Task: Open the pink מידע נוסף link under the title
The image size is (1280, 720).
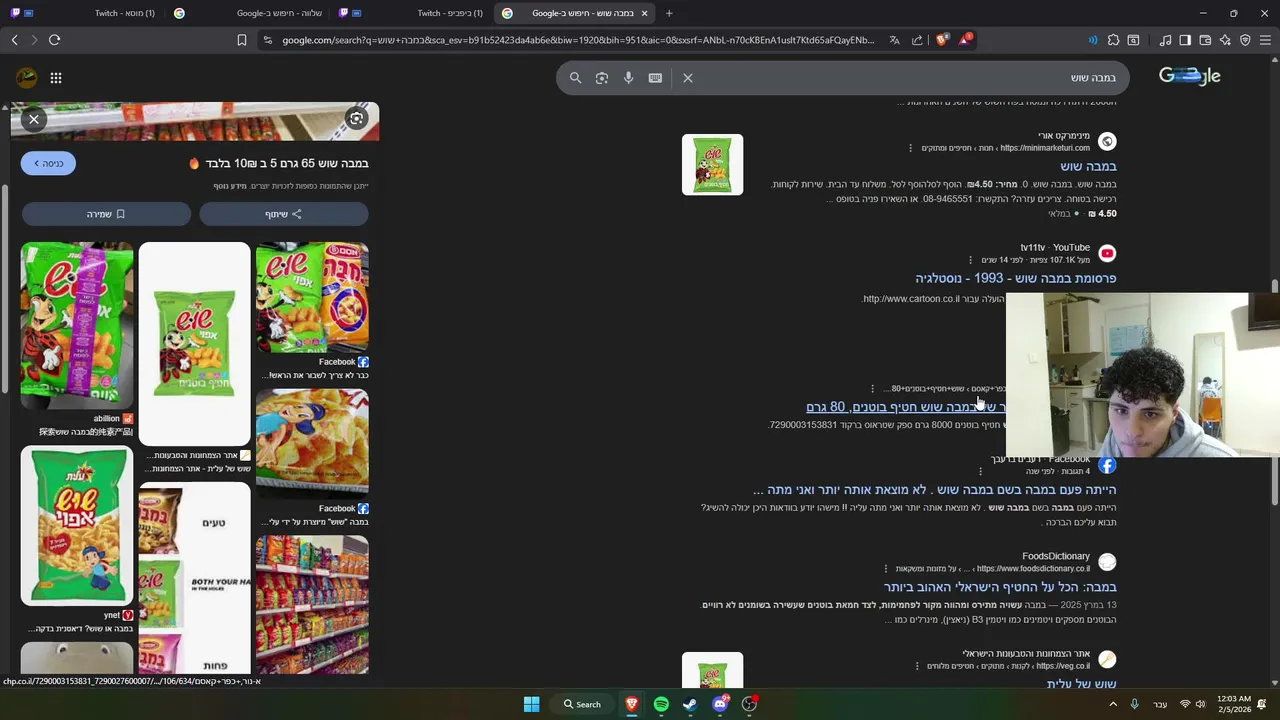Action: point(231,186)
